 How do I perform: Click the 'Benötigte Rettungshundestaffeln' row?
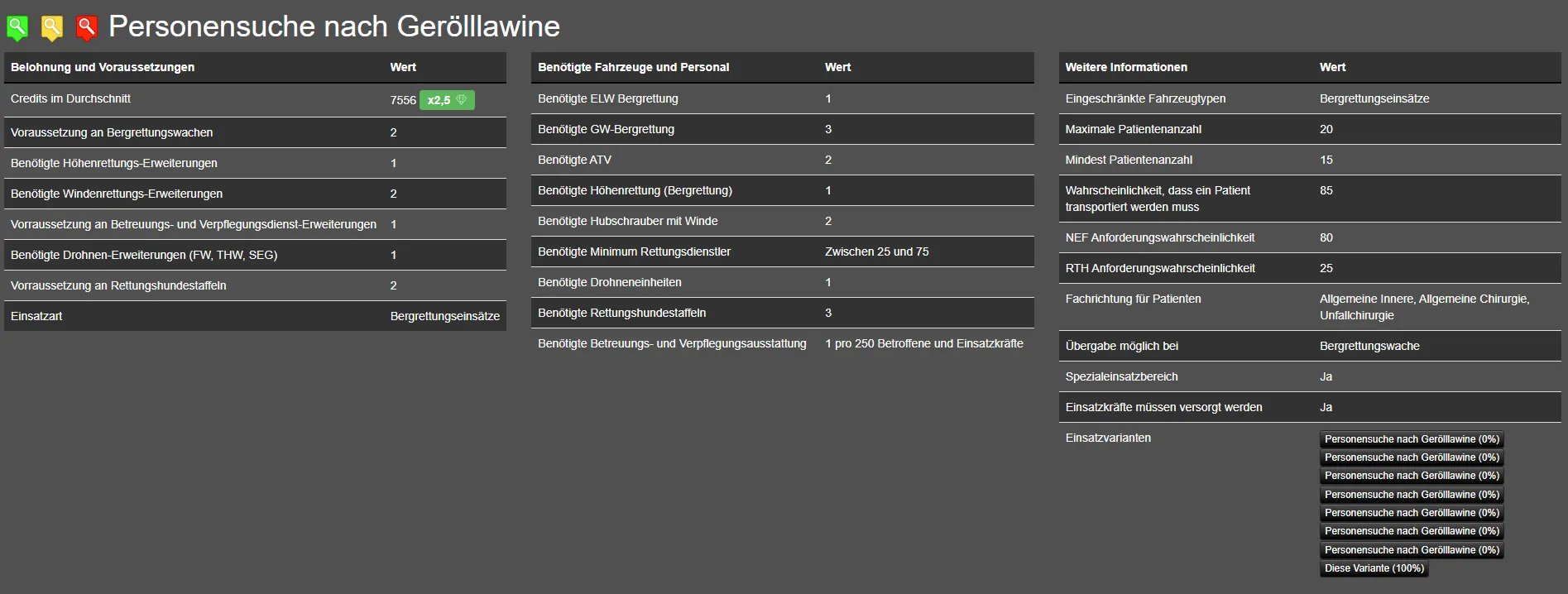[621, 313]
